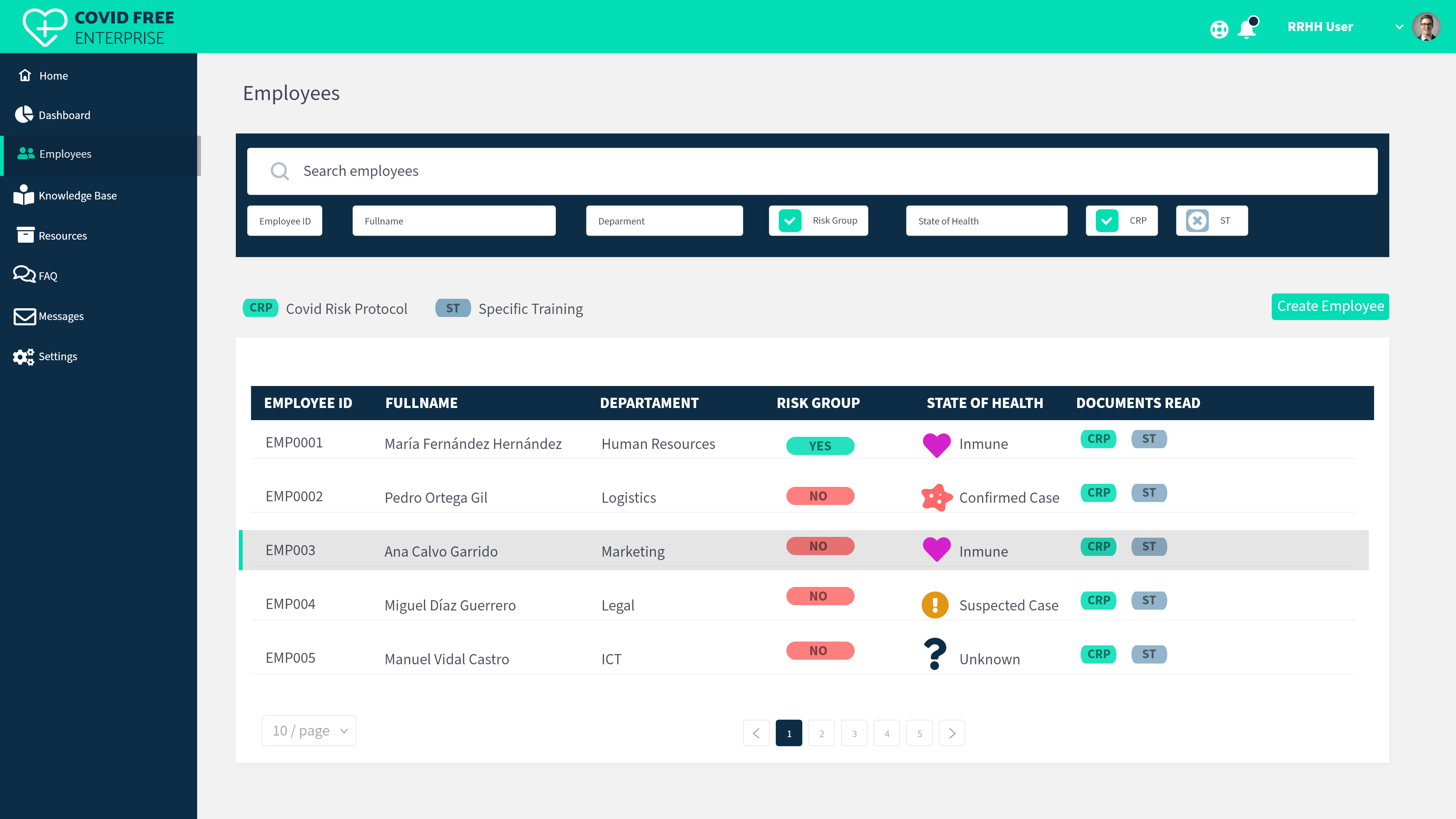This screenshot has height=819, width=1456.
Task: Click María's Inmune heart icon
Action: point(936,444)
